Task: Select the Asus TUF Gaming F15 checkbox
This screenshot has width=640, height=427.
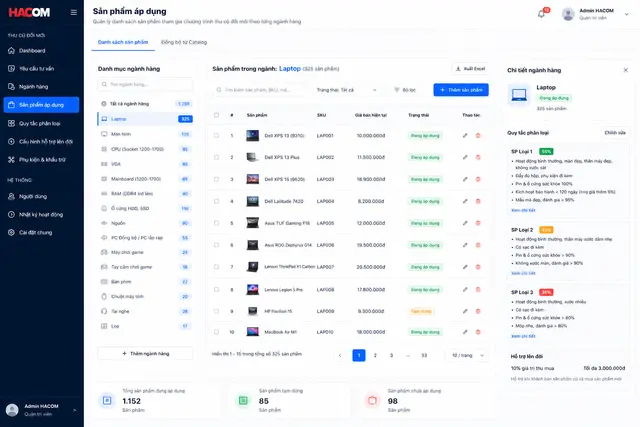Action: 216,223
